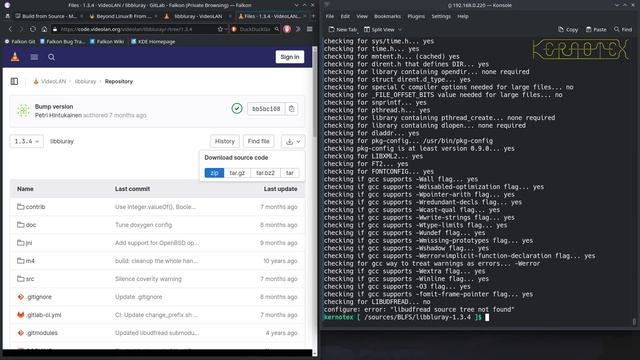The width and height of the screenshot is (640, 360).
Task: Open a new tab in Falkon
Action: pyautogui.click(x=313, y=16)
